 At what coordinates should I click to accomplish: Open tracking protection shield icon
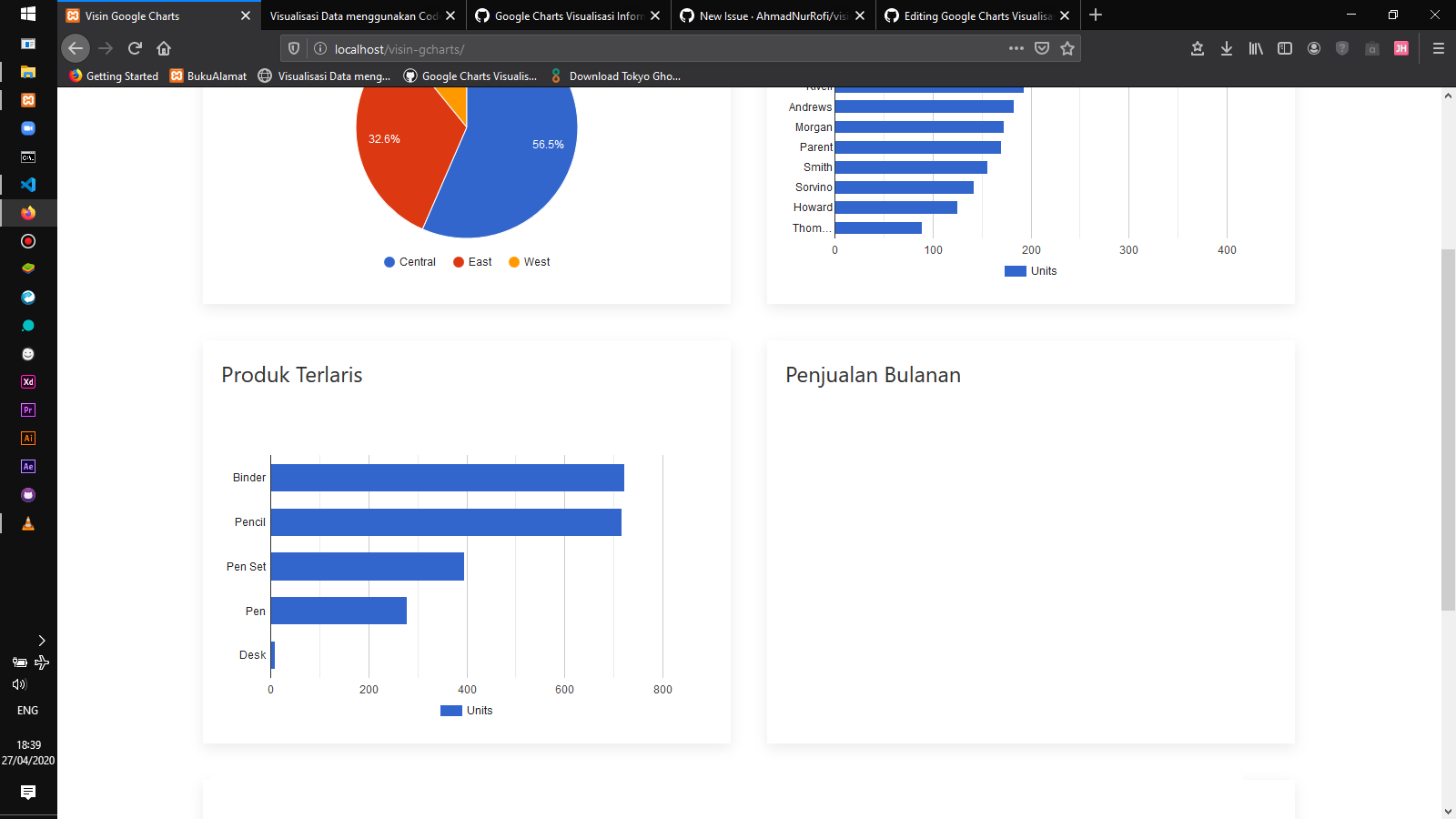coord(294,48)
